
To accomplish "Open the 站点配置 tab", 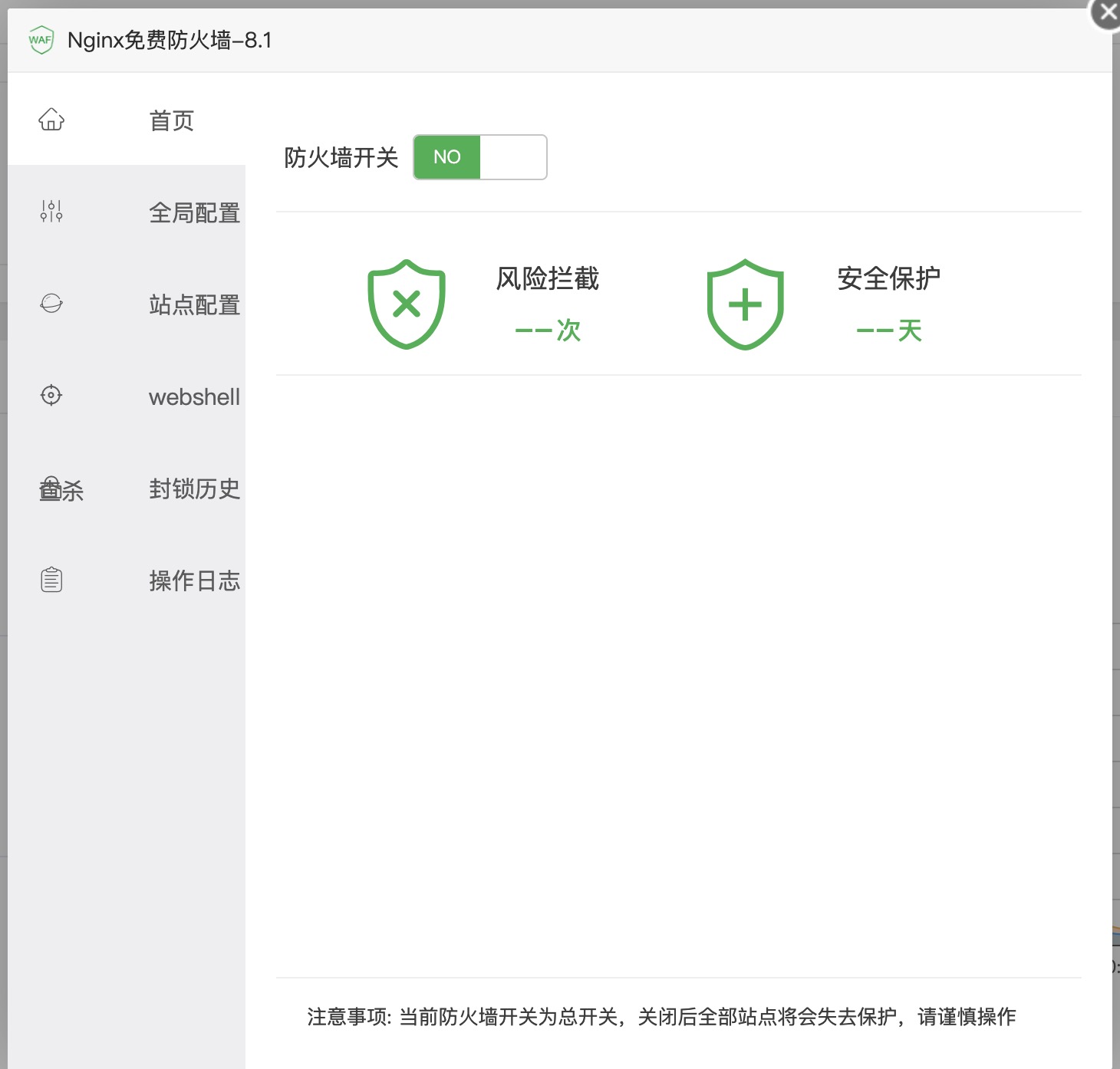I will click(127, 304).
